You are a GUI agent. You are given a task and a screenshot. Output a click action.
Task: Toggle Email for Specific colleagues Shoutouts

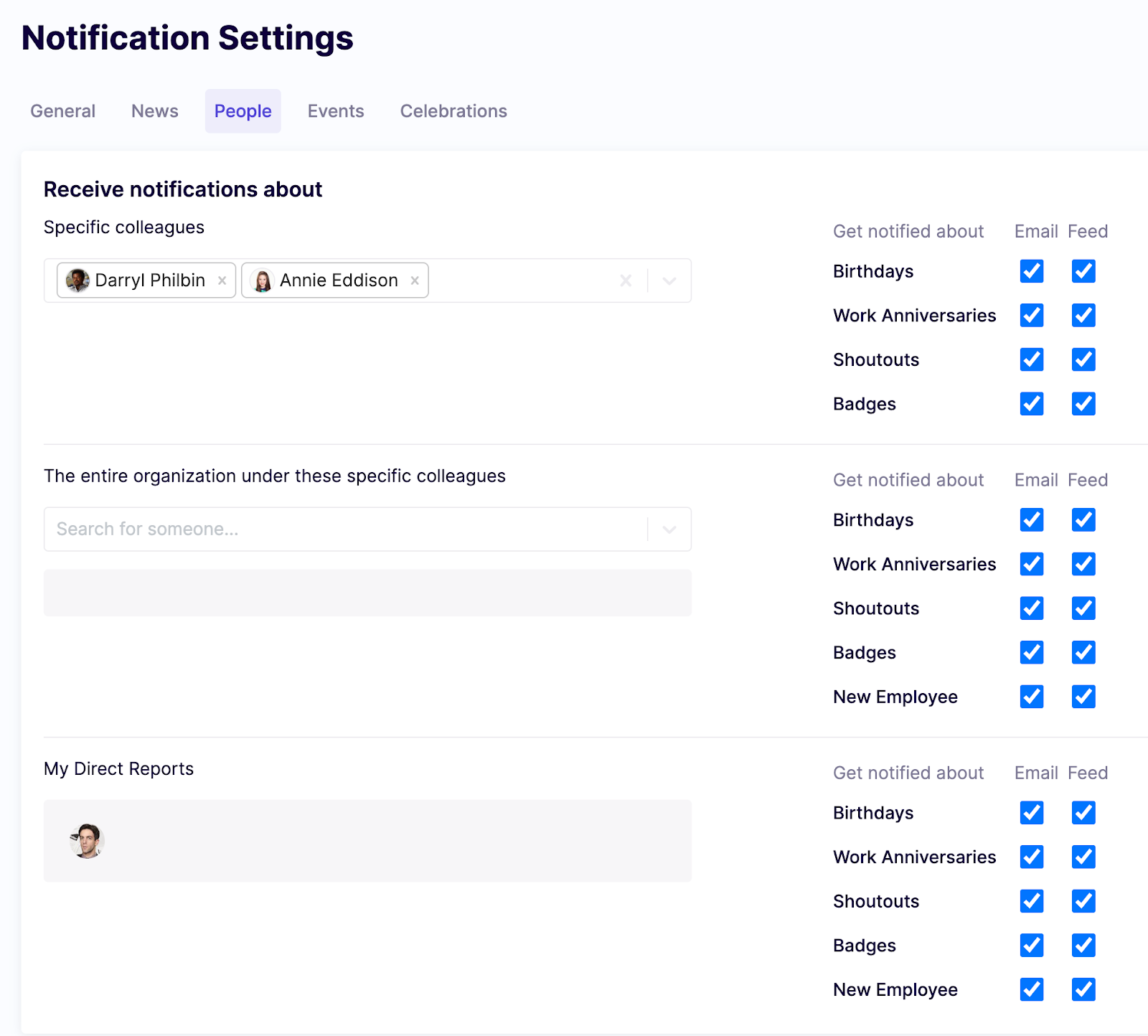coord(1032,359)
